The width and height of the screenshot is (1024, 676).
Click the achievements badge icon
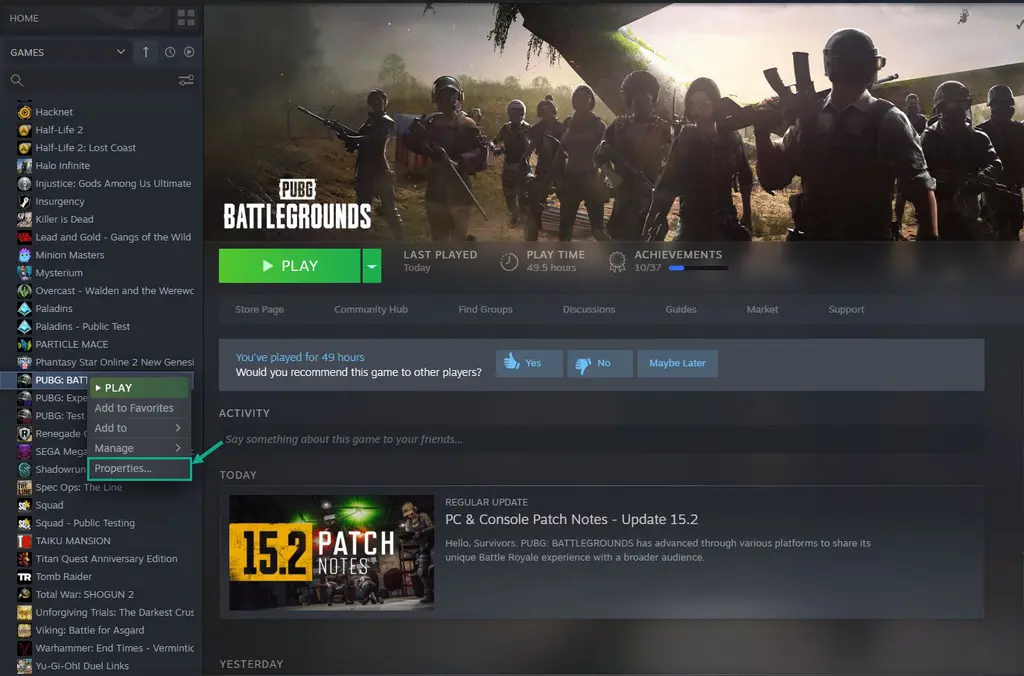tap(616, 261)
